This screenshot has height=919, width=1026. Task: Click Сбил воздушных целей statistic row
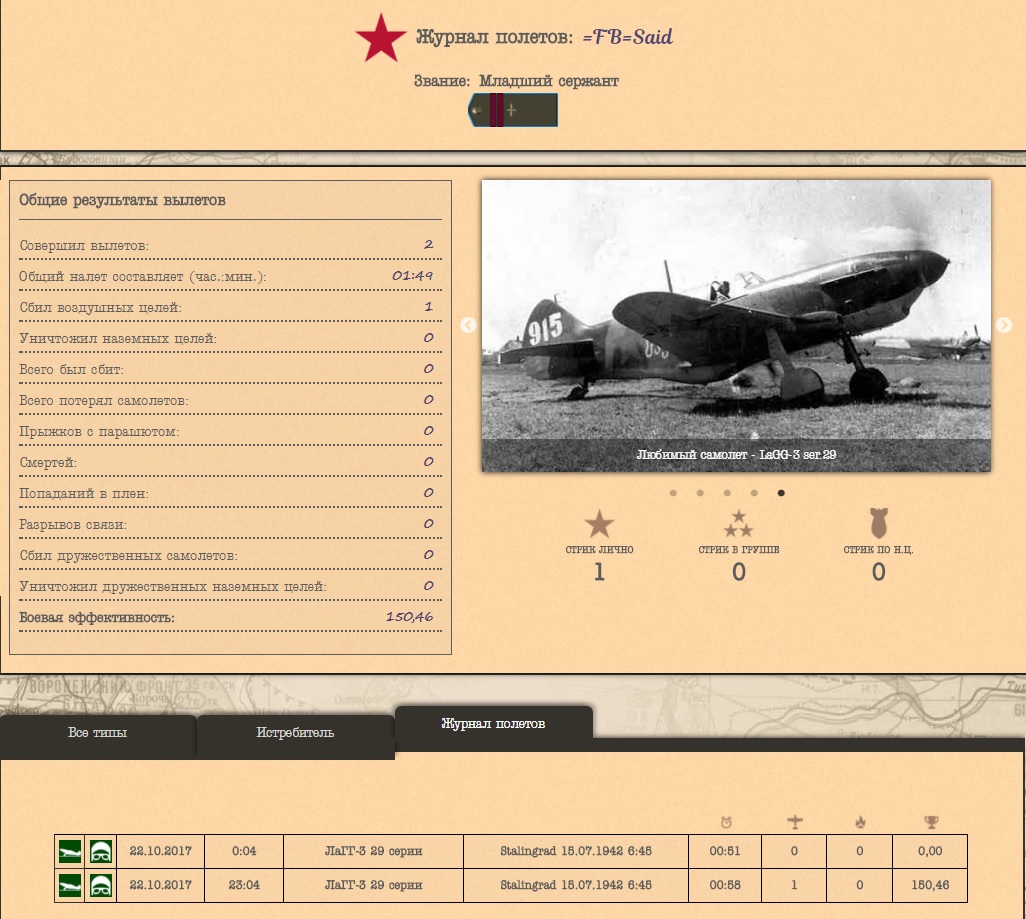[230, 308]
